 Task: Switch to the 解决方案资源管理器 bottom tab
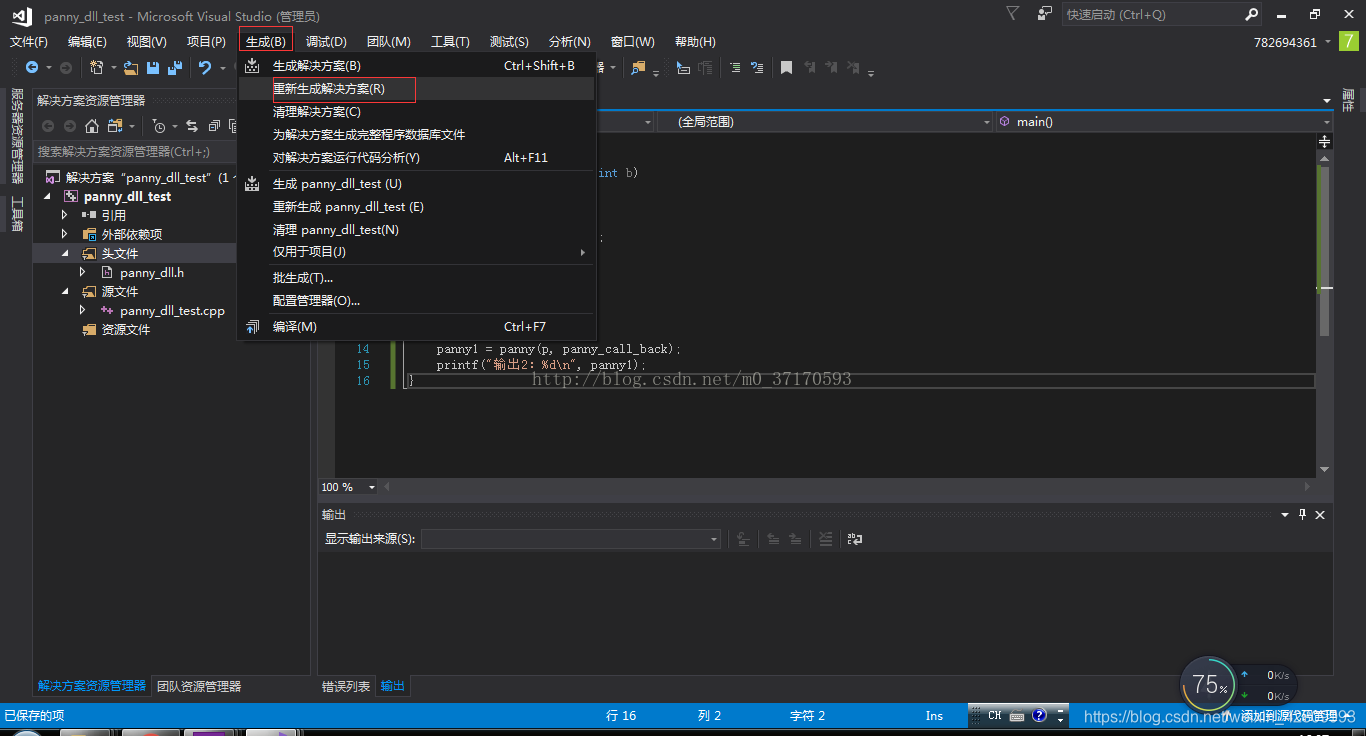tap(92, 687)
